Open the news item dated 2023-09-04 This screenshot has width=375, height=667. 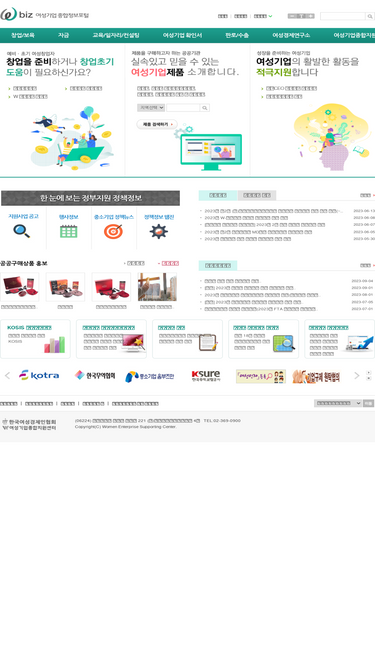[232, 281]
